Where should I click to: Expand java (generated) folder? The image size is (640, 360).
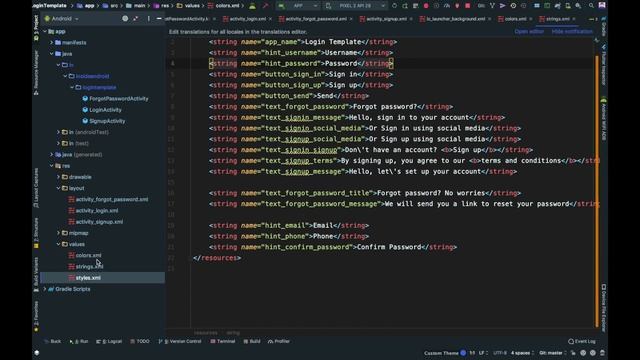tap(52, 155)
